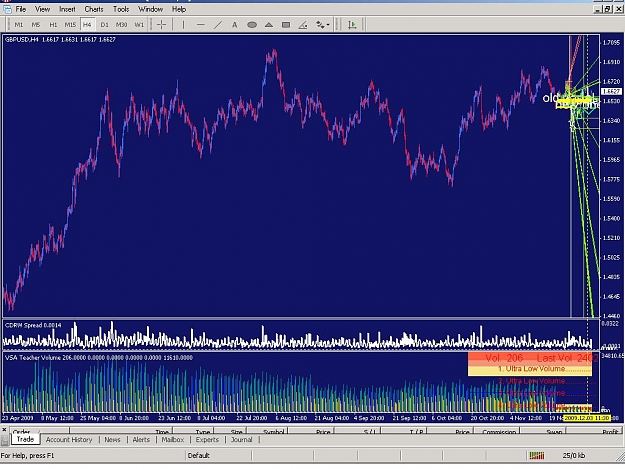Viewport: 625px width, 469px height.
Task: Open the Account History tab
Action: [x=69, y=440]
